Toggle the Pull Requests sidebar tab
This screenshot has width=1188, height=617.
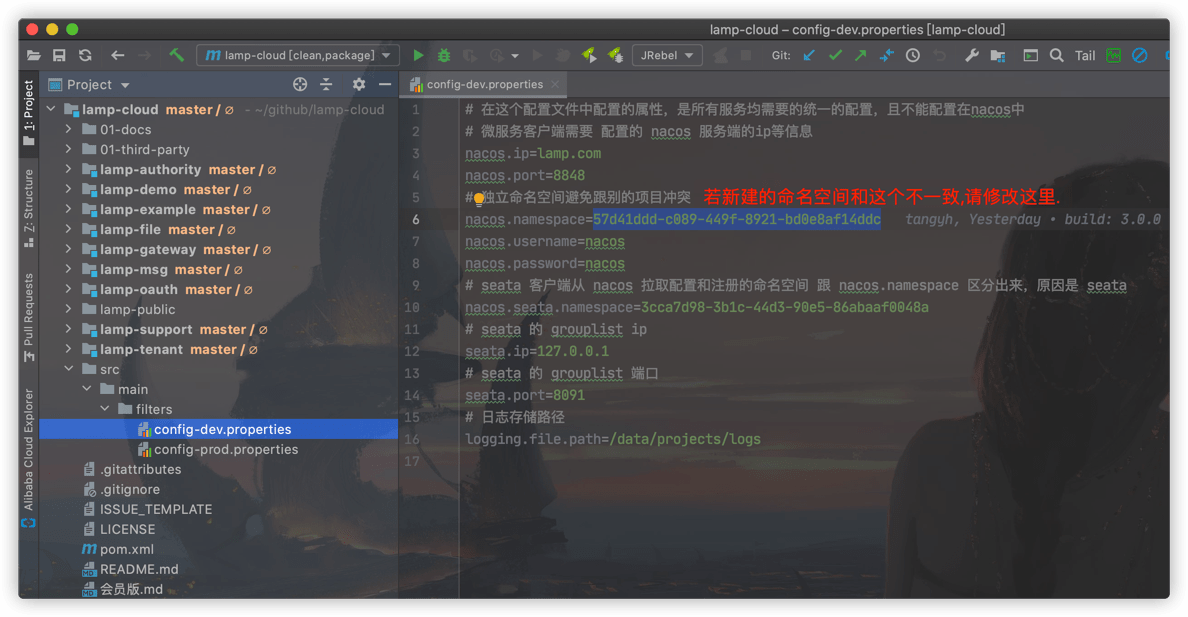pyautogui.click(x=29, y=316)
